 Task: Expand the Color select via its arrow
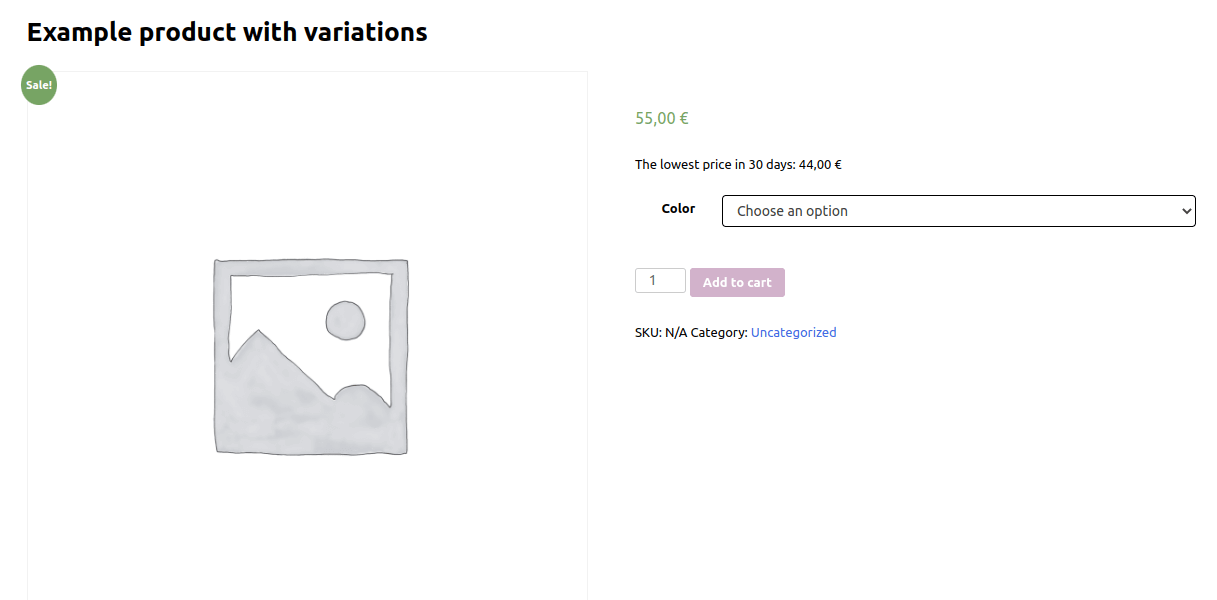[1186, 211]
